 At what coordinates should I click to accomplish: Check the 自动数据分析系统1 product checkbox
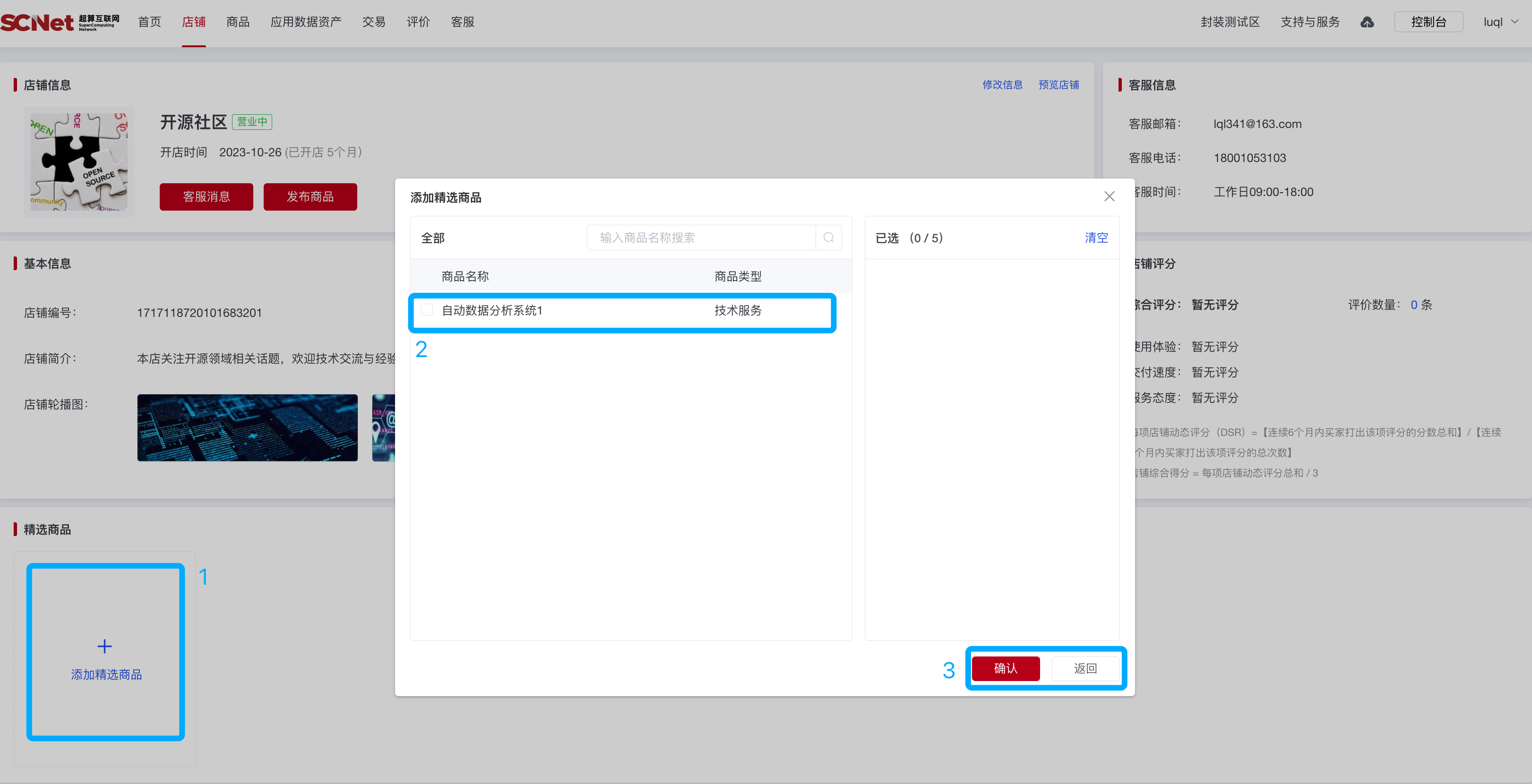point(426,310)
